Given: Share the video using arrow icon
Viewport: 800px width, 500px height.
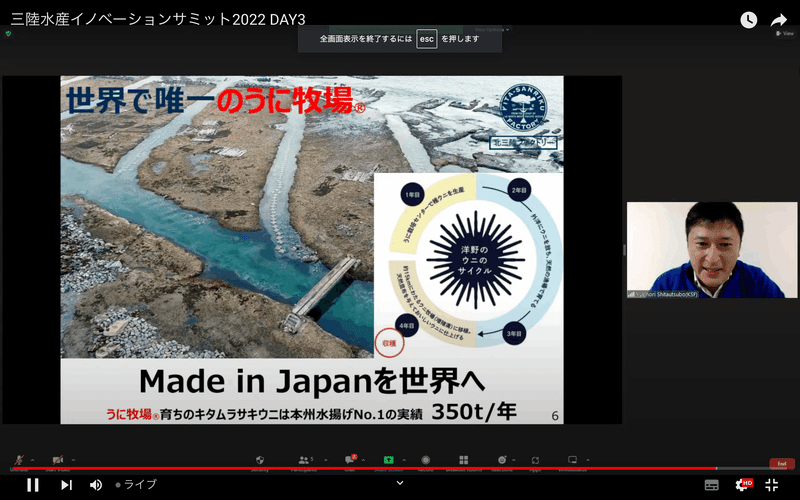Looking at the screenshot, I should tap(779, 20).
